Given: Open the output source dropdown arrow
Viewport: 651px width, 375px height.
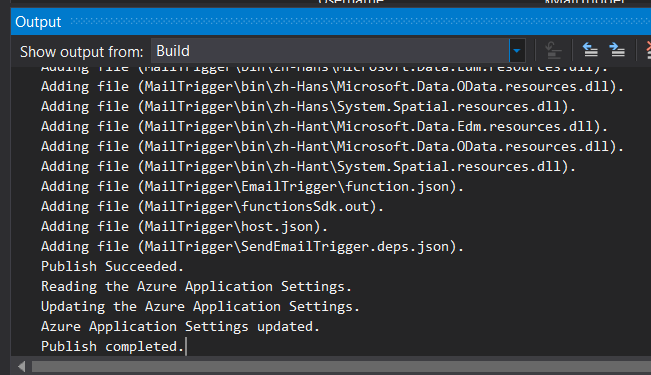Looking at the screenshot, I should [517, 51].
